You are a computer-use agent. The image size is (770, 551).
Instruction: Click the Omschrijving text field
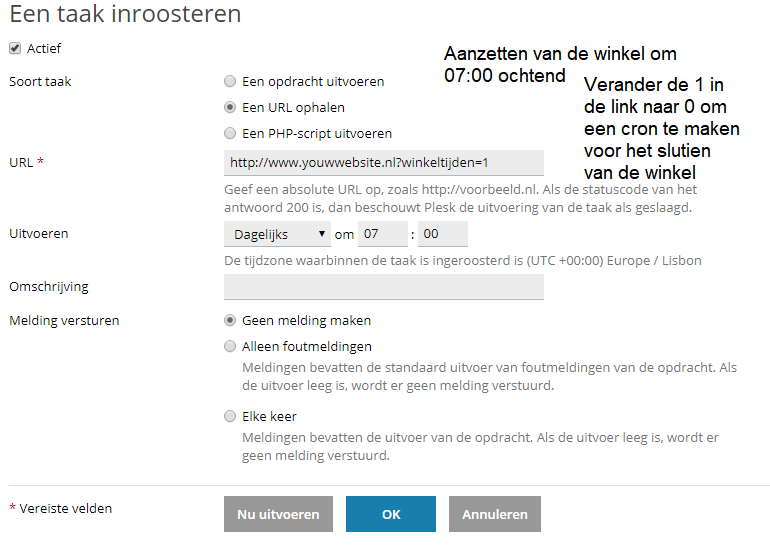[x=384, y=287]
